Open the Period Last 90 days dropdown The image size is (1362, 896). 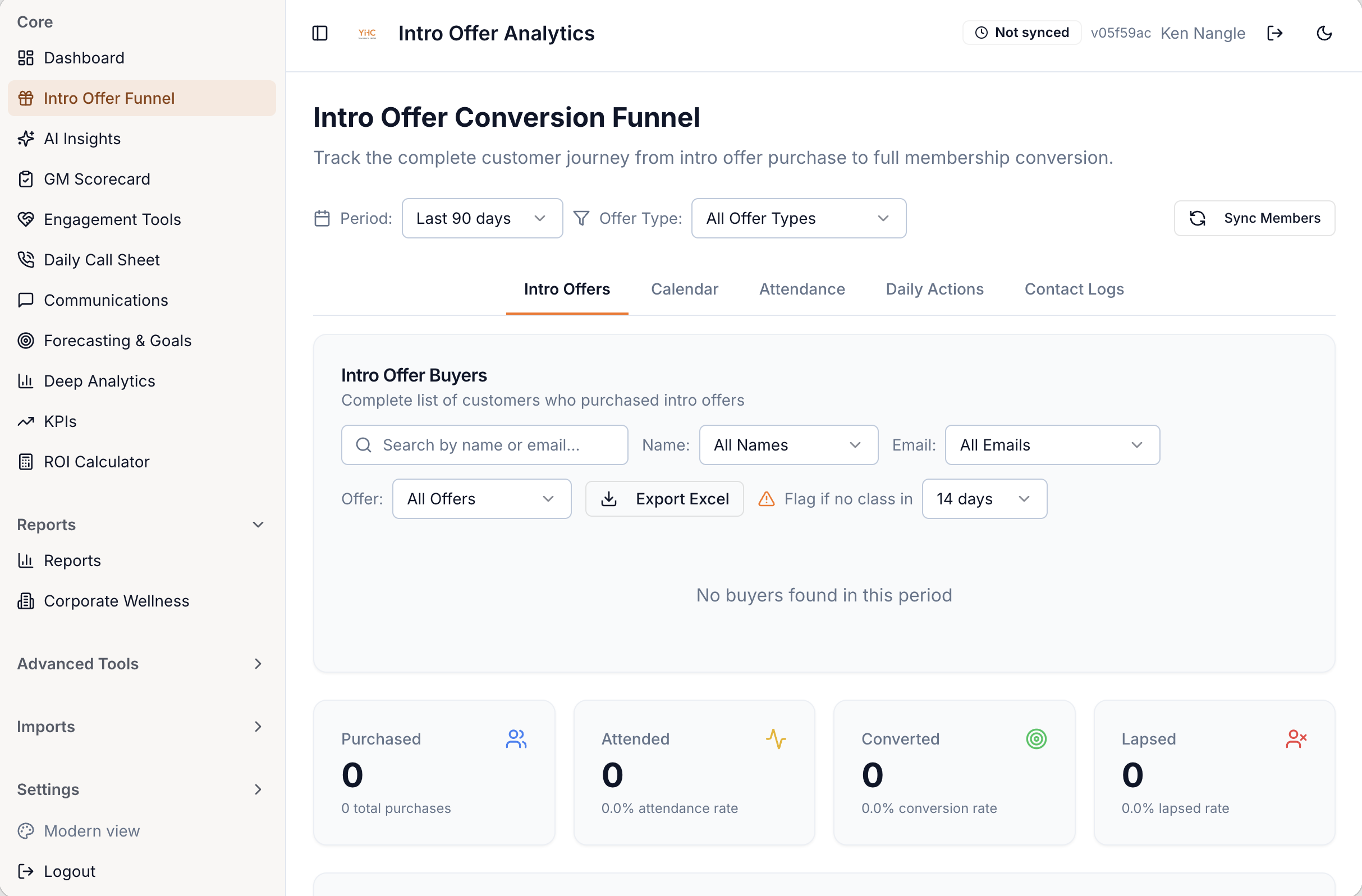tap(482, 218)
